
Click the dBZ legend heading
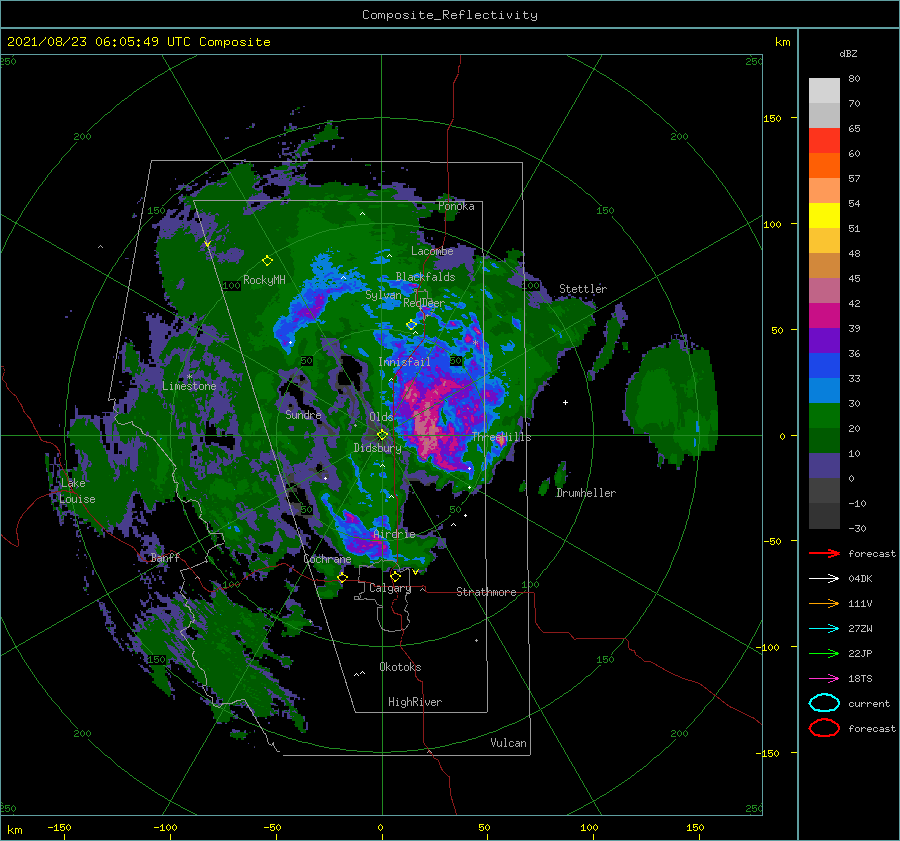click(848, 54)
